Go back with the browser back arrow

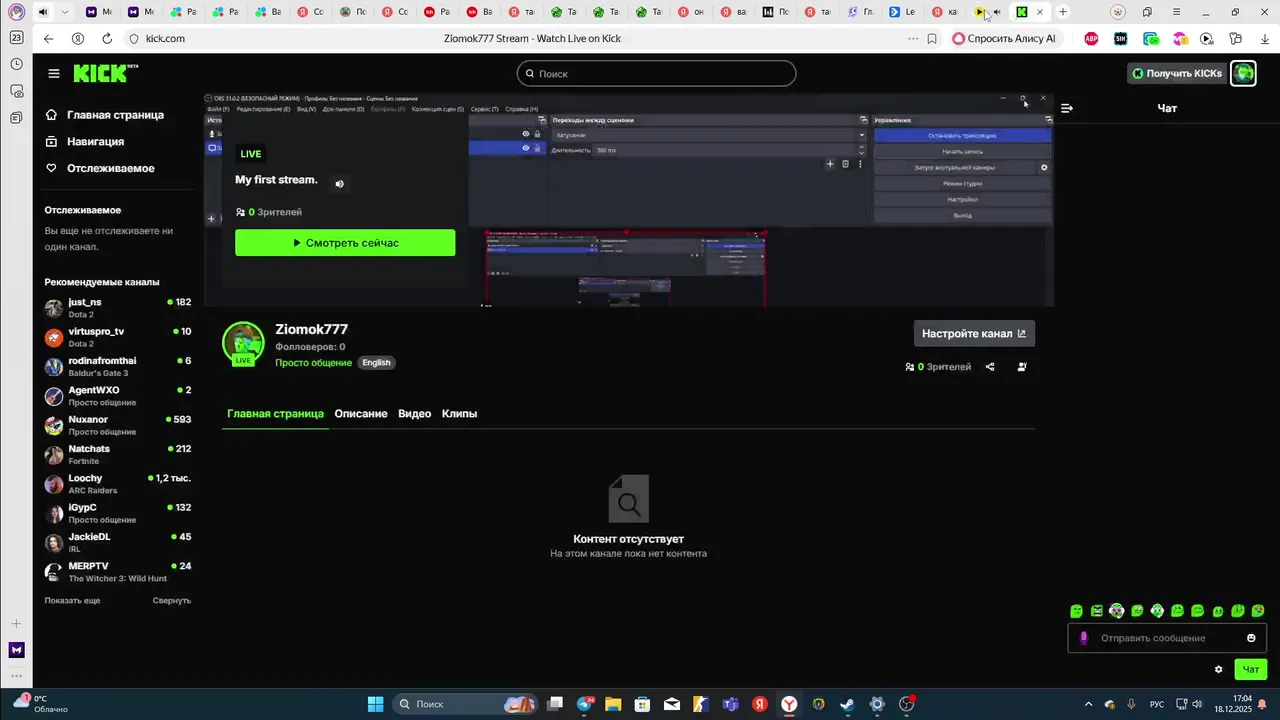click(x=49, y=39)
